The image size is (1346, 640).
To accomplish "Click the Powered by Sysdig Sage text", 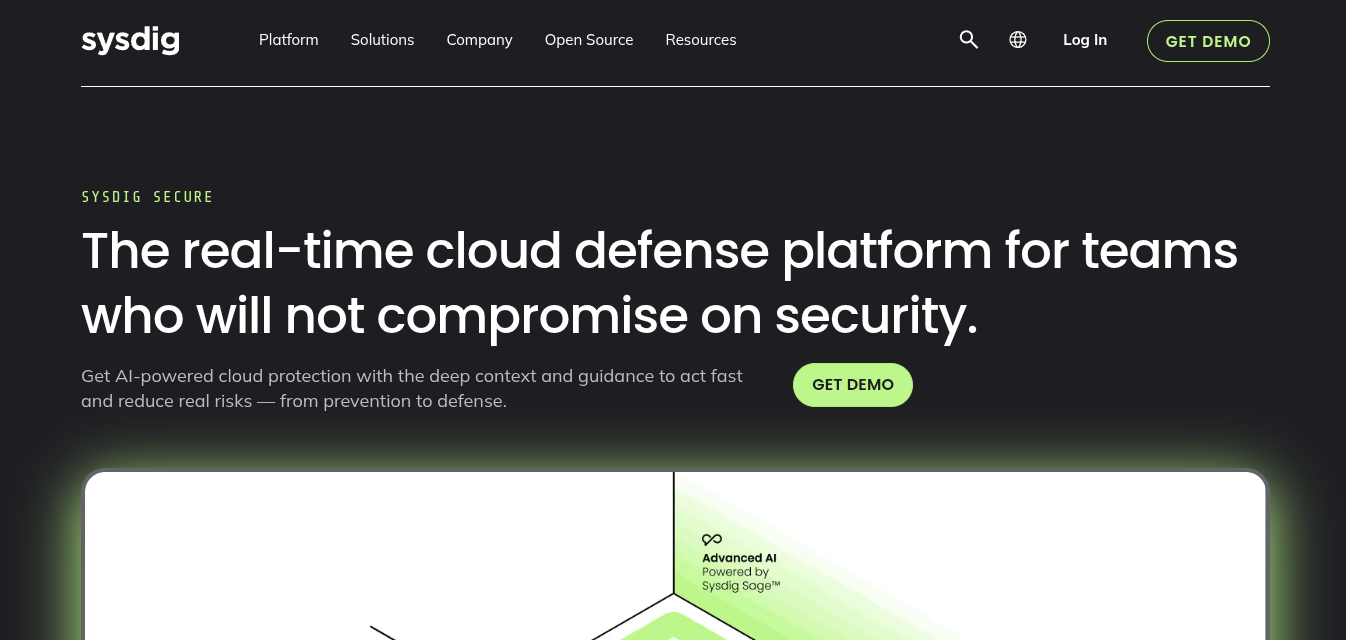I will pyautogui.click(x=741, y=579).
